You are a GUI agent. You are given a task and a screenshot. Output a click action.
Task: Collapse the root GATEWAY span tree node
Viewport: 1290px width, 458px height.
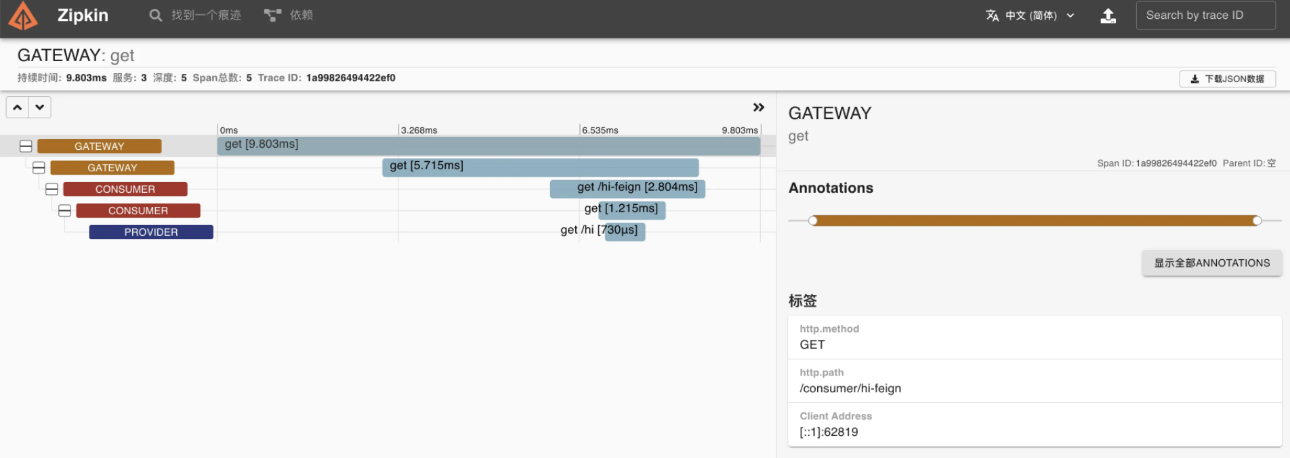pyautogui.click(x=26, y=146)
